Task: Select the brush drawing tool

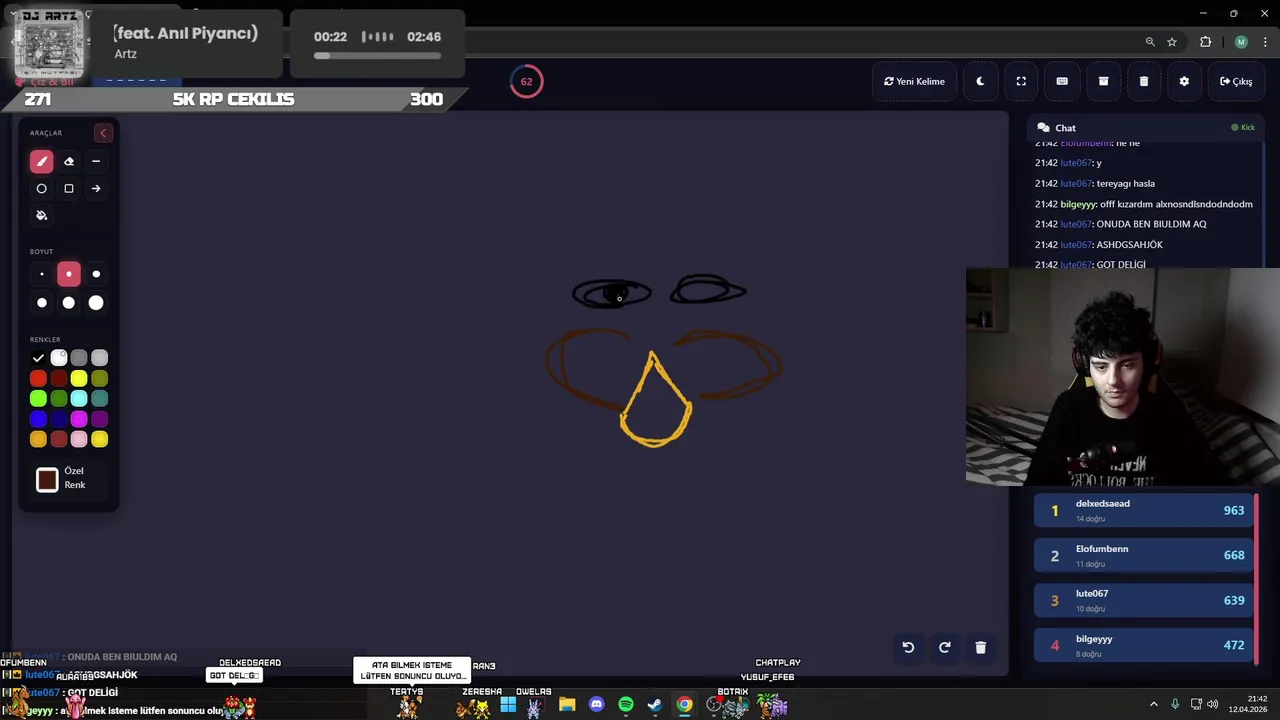Action: pyautogui.click(x=41, y=161)
